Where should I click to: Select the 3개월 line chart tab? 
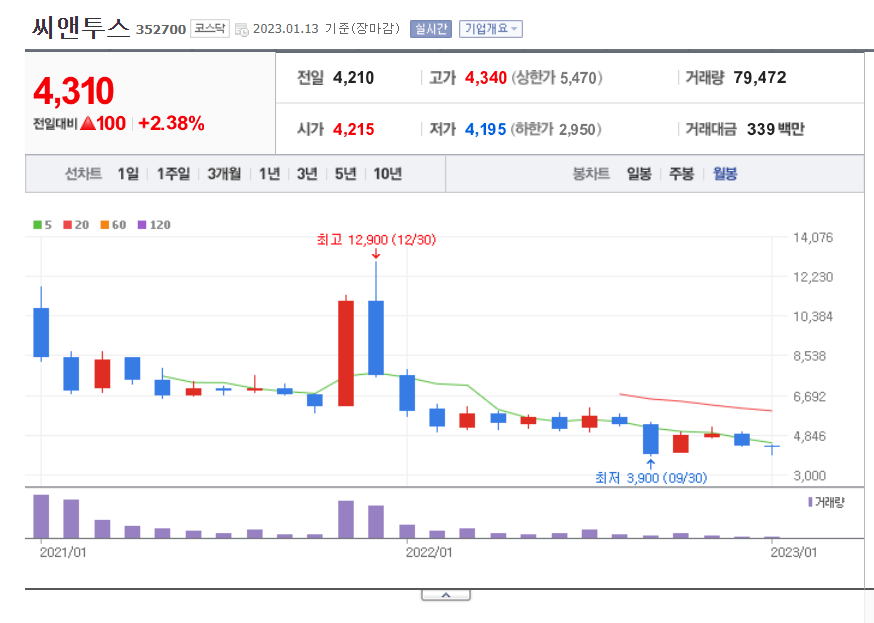(x=224, y=174)
